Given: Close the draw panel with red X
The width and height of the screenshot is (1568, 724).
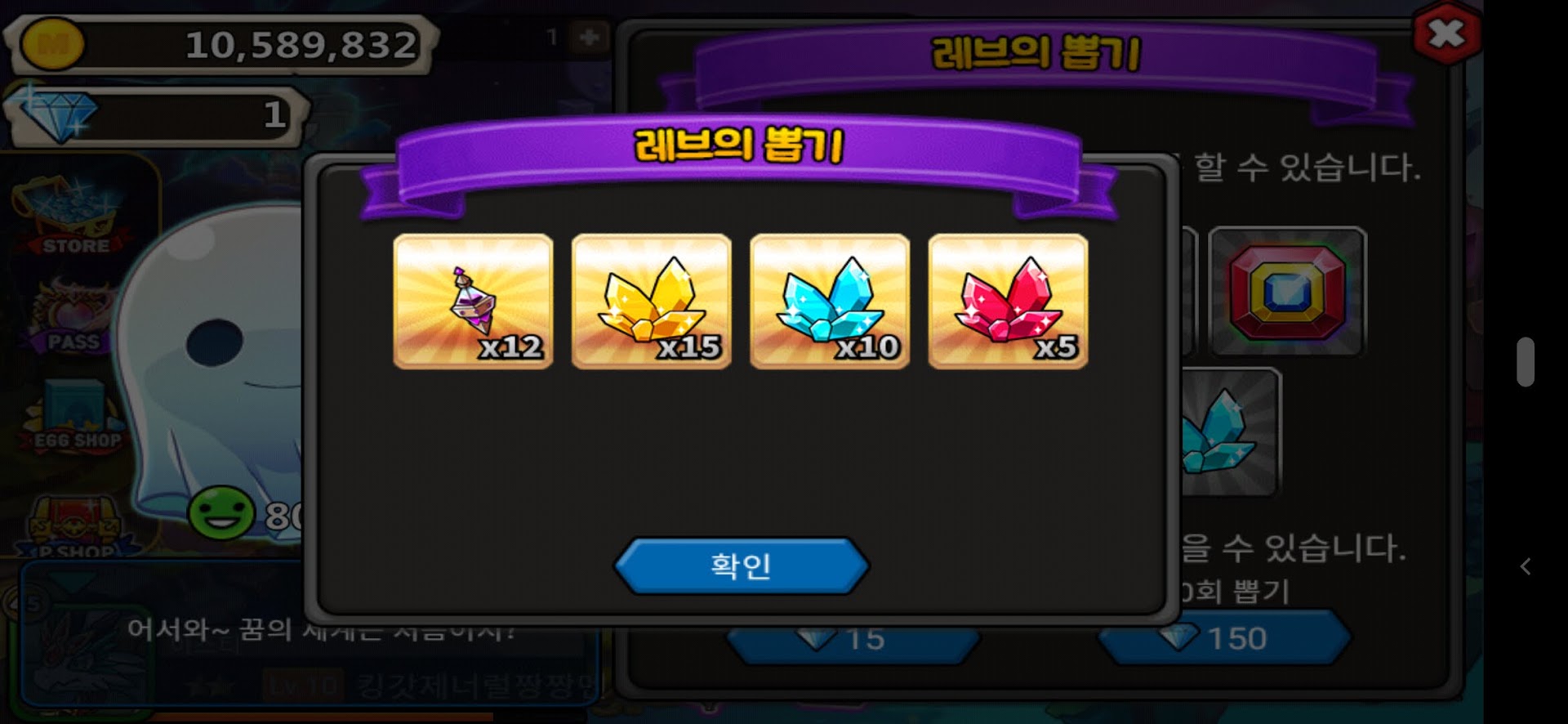Looking at the screenshot, I should pos(1446,34).
